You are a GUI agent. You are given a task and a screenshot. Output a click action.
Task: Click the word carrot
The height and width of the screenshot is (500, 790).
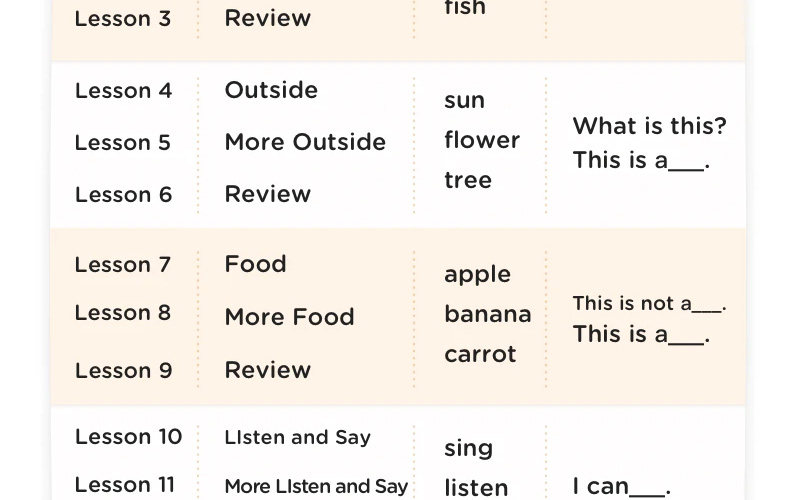click(x=480, y=354)
